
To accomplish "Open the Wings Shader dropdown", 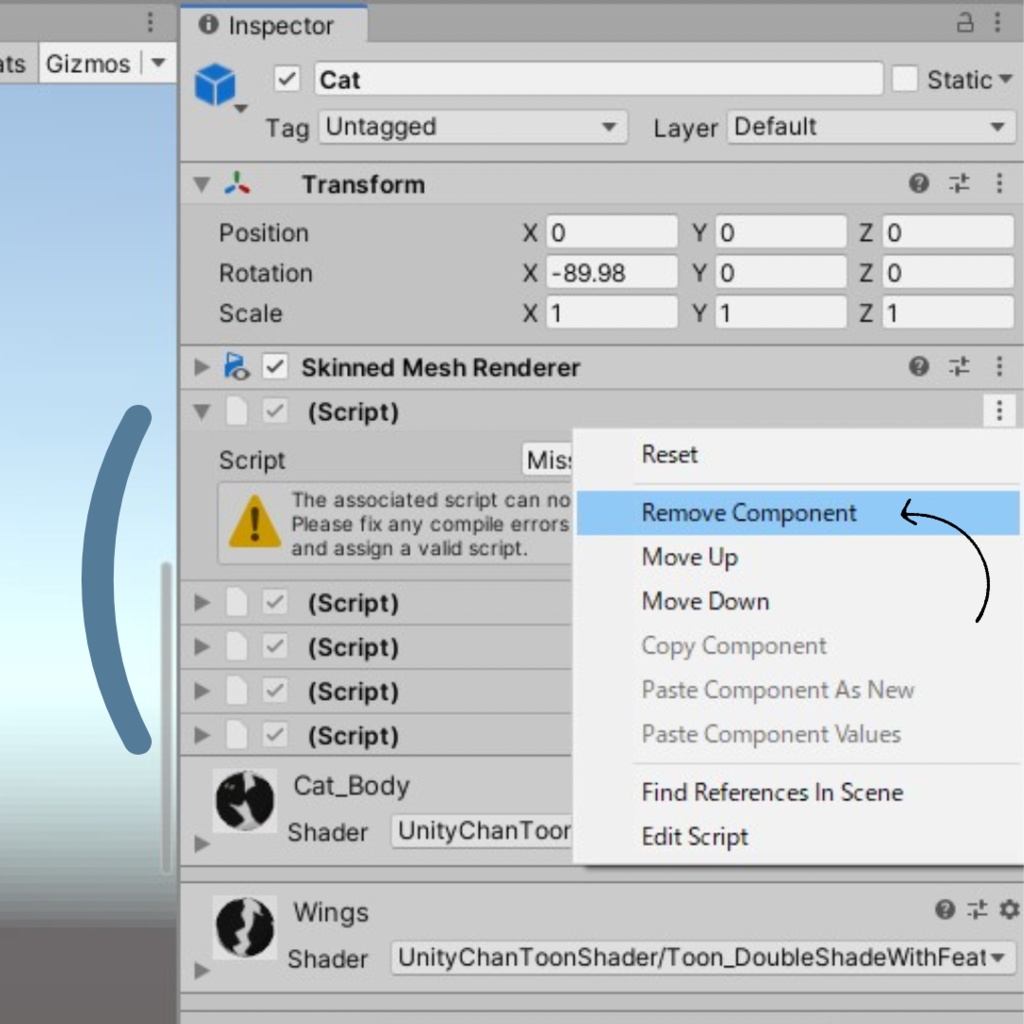I will [703, 958].
